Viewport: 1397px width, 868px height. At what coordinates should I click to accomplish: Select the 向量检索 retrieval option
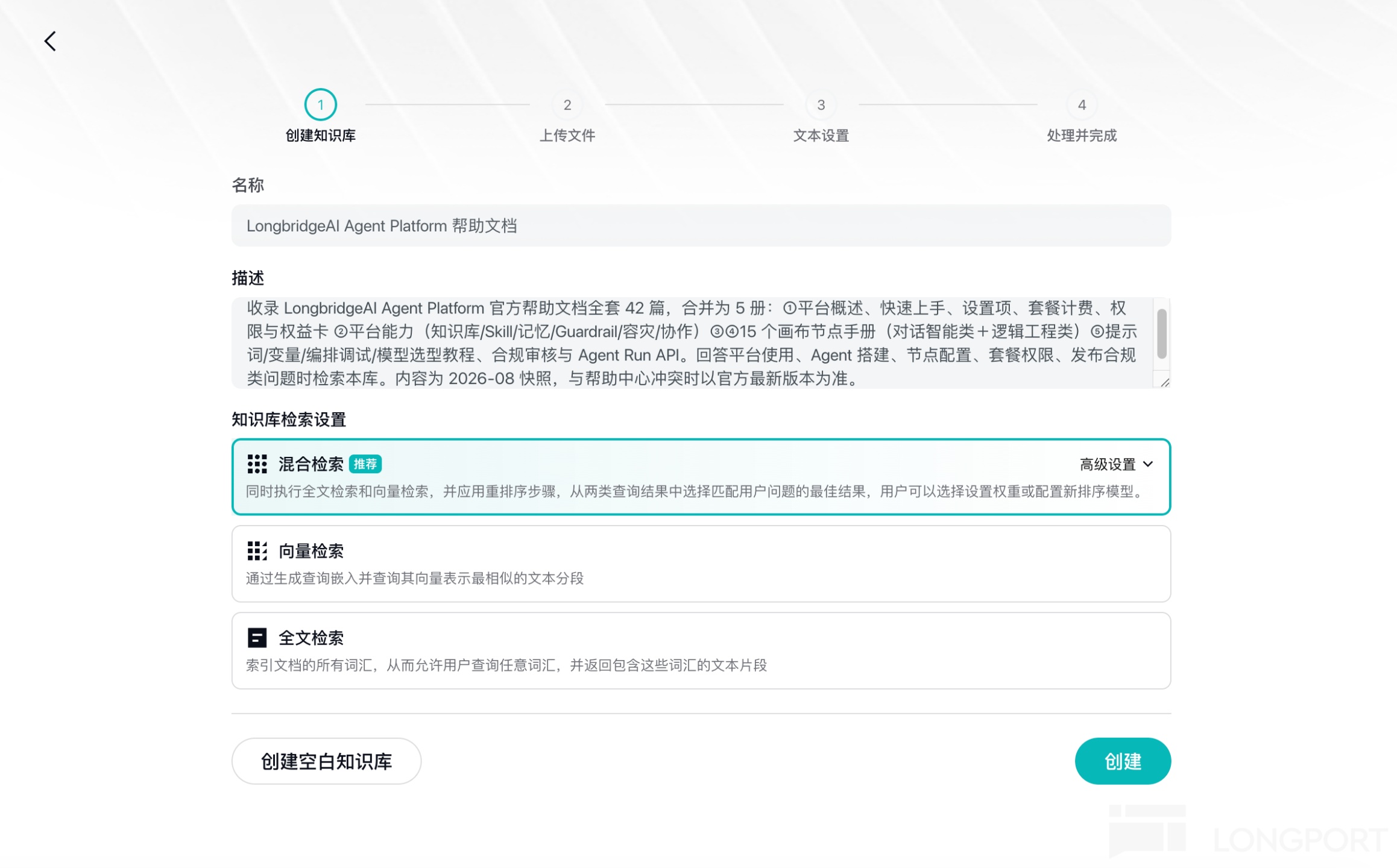point(701,564)
